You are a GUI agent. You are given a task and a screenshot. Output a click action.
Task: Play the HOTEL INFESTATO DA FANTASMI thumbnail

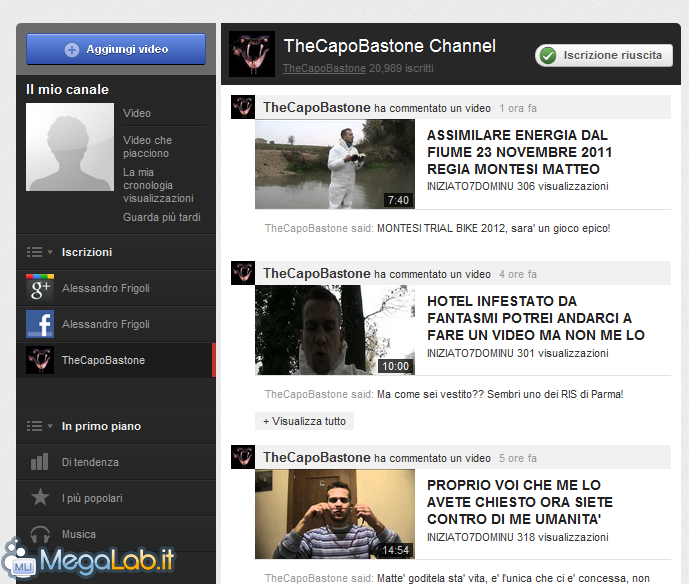(335, 330)
